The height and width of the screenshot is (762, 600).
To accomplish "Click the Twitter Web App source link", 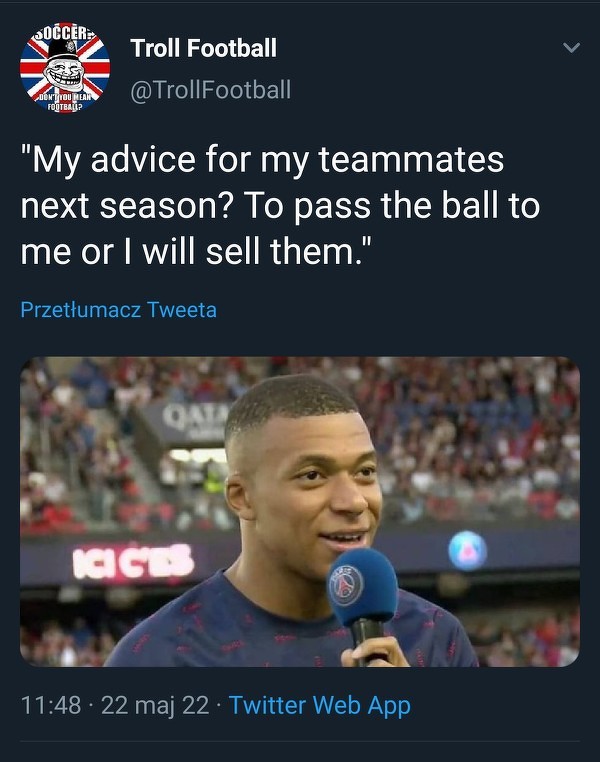I will [x=320, y=706].
